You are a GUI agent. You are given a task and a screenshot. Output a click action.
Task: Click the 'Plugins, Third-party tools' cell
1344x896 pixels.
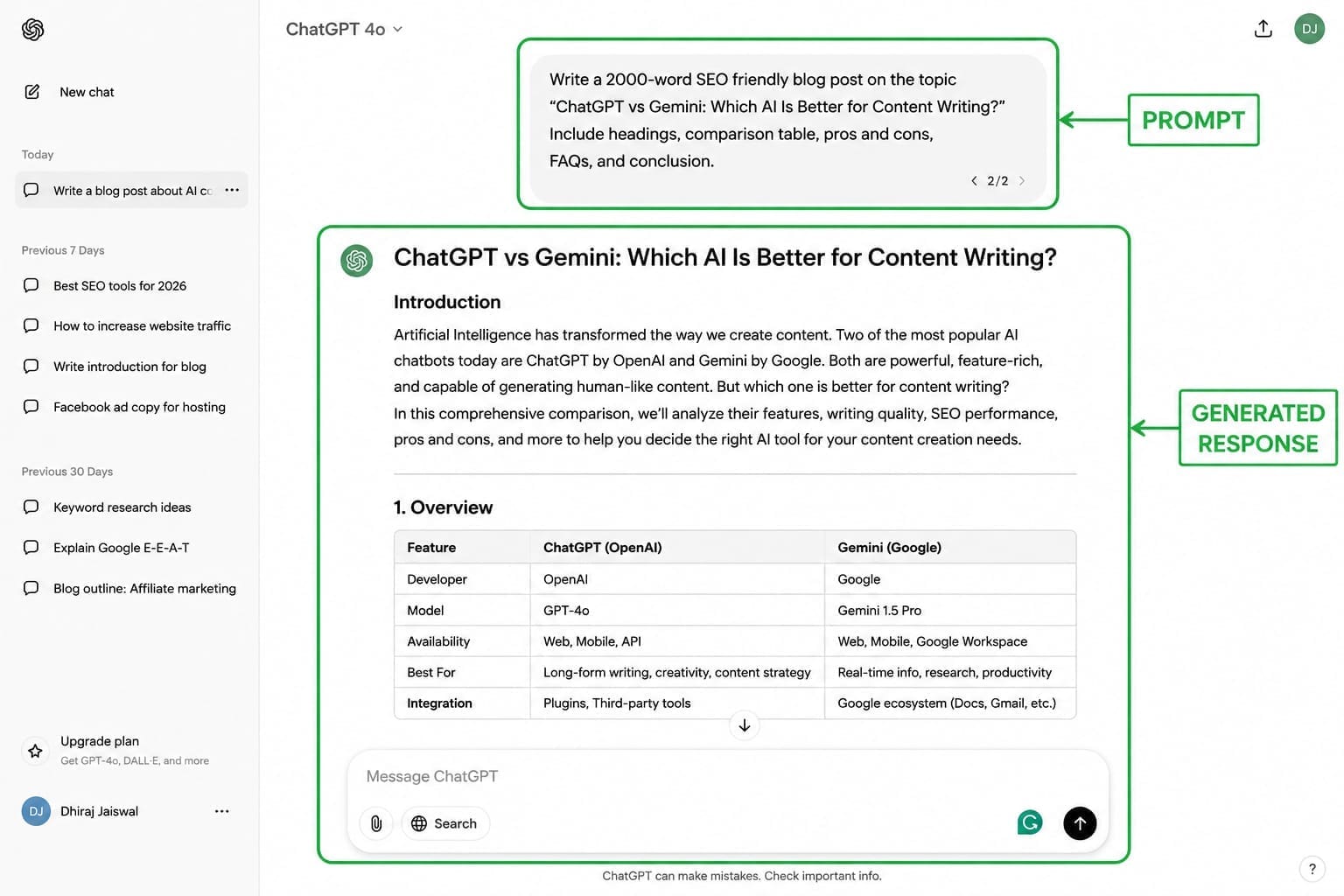(677, 703)
